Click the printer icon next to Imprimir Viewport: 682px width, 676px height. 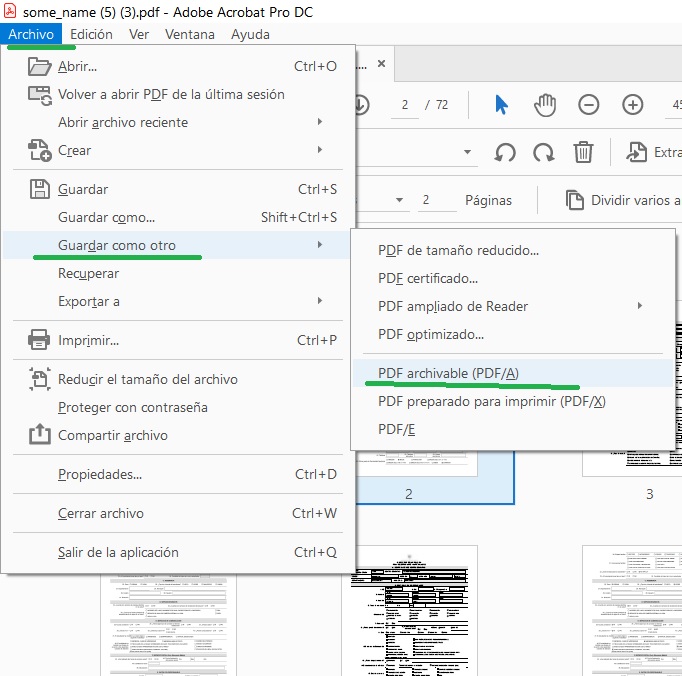39,340
